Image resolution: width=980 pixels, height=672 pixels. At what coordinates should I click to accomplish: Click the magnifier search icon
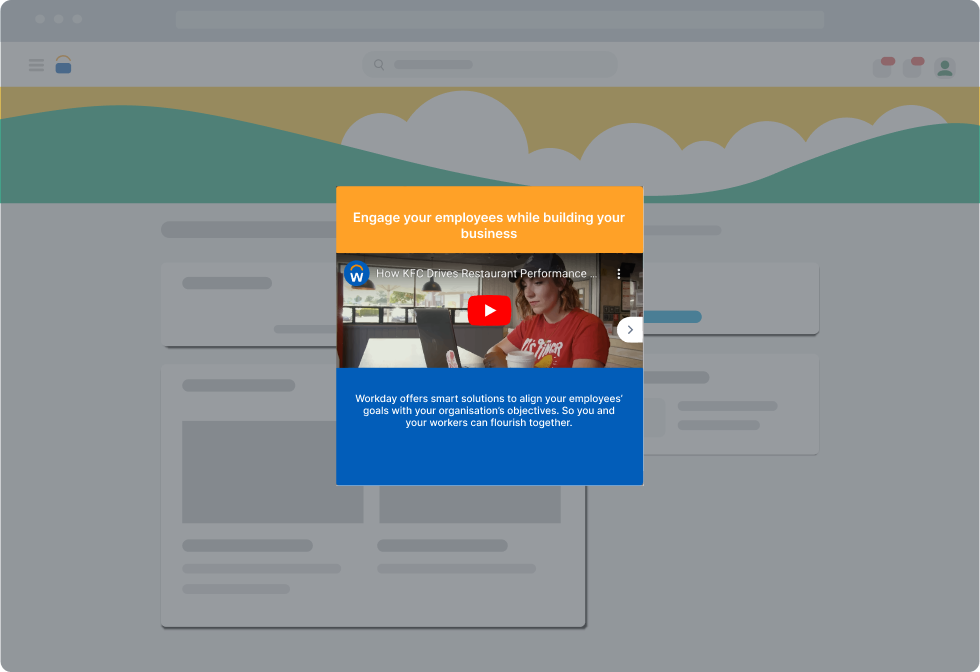[x=379, y=64]
